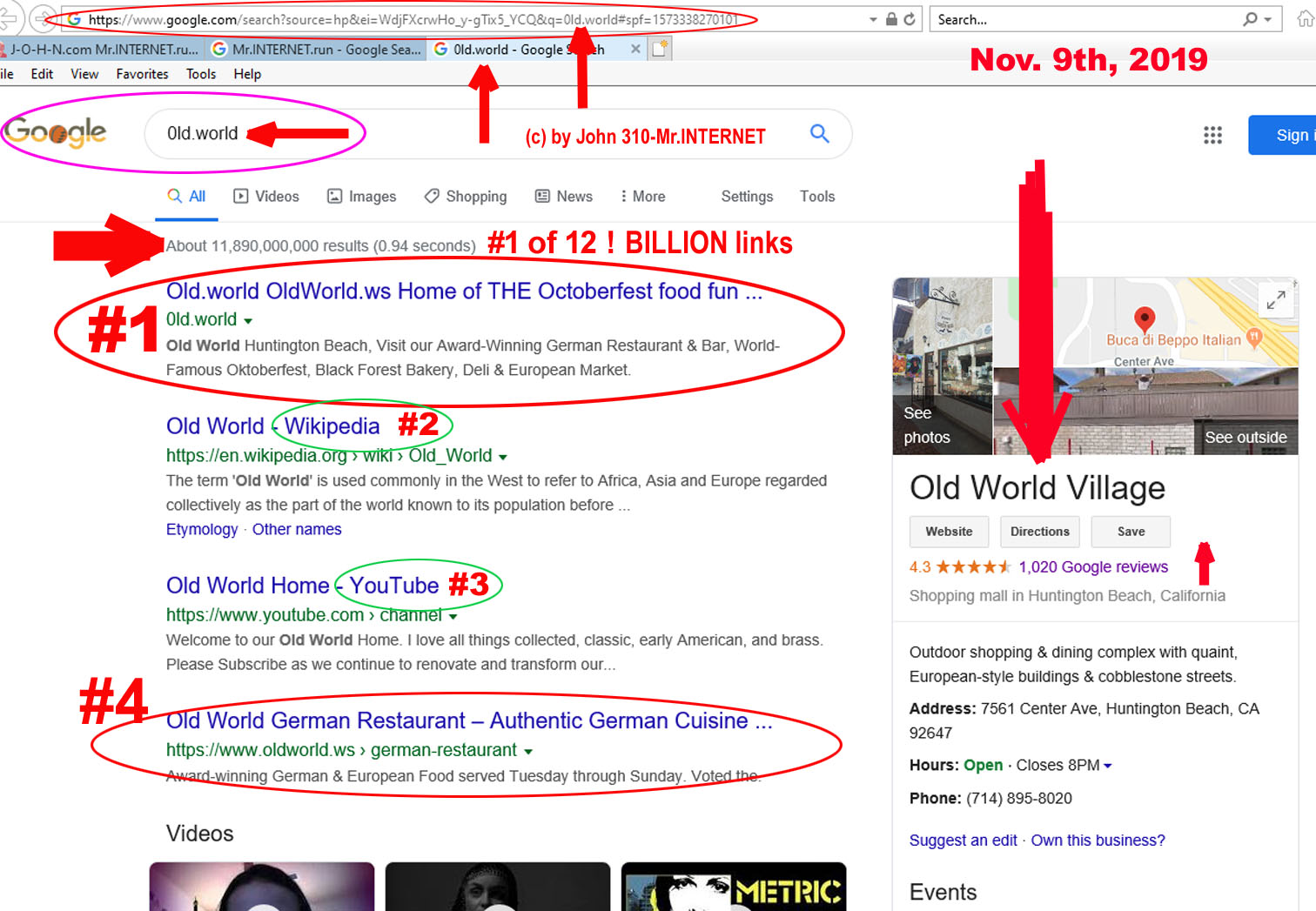This screenshot has width=1316, height=911.
Task: Open search Settings
Action: (x=747, y=197)
